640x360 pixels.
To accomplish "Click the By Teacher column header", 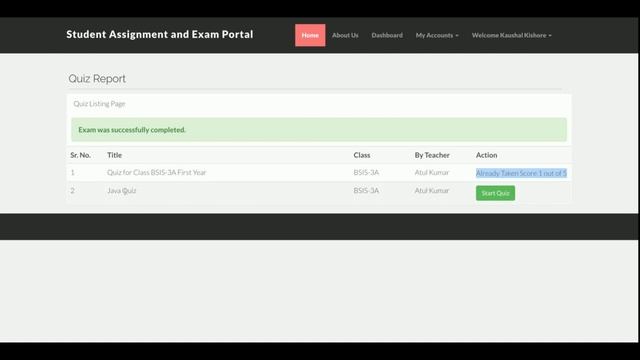I will pos(432,155).
